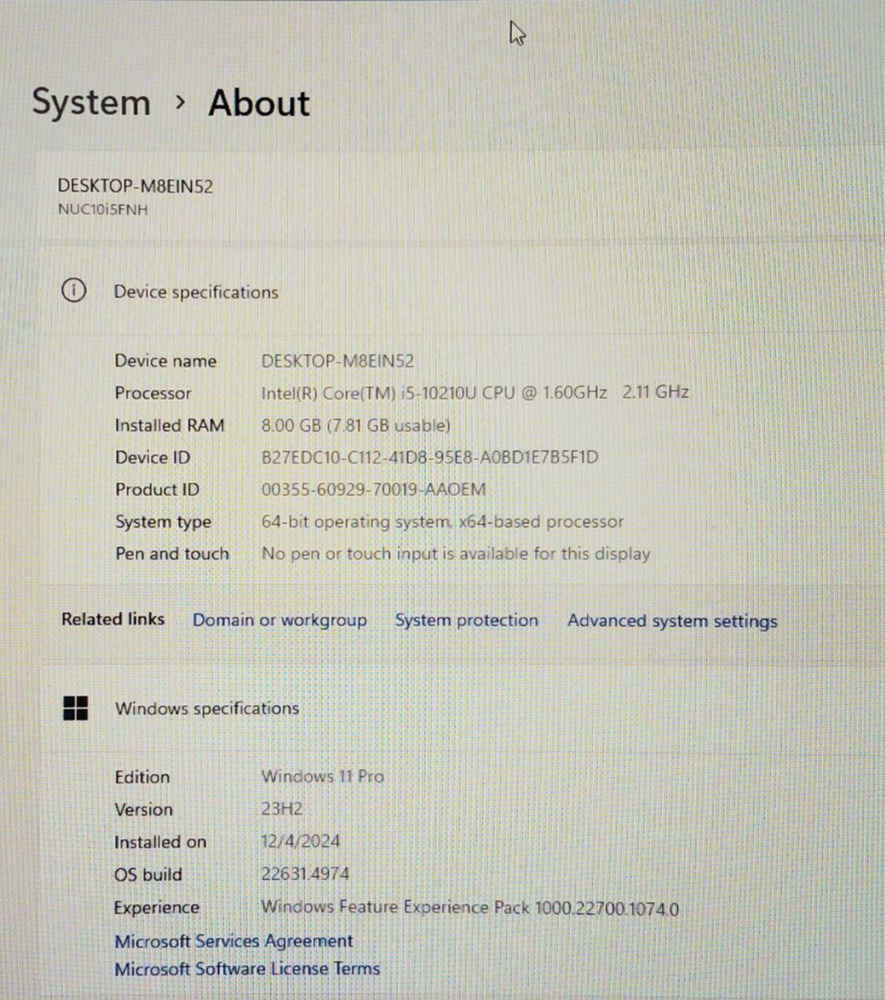Image resolution: width=885 pixels, height=1000 pixels.
Task: Select the Processor value Intel Core i5-10210U
Action: (475, 392)
